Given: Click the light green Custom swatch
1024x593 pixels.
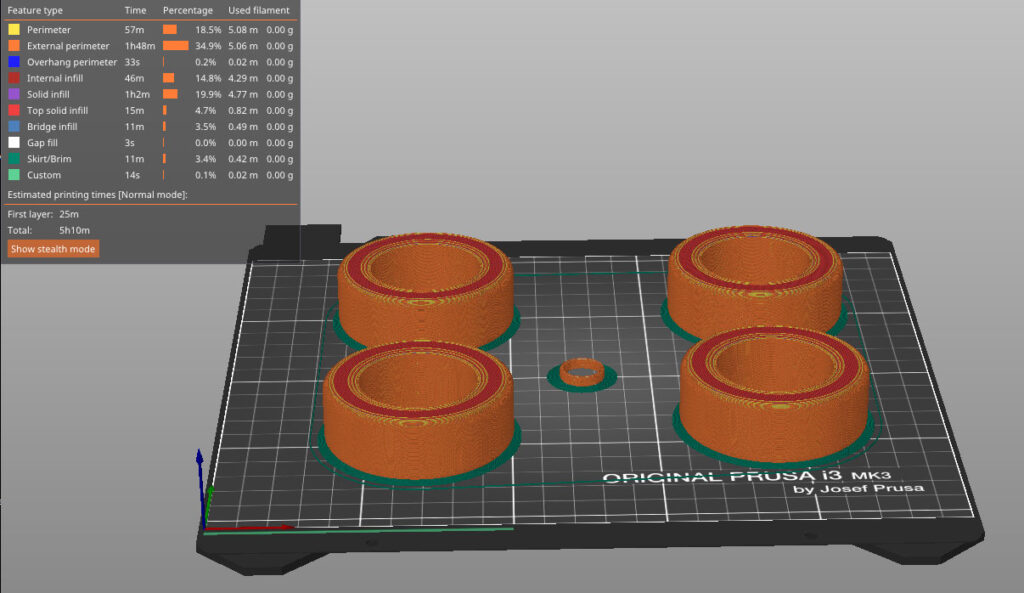Looking at the screenshot, I should [14, 175].
